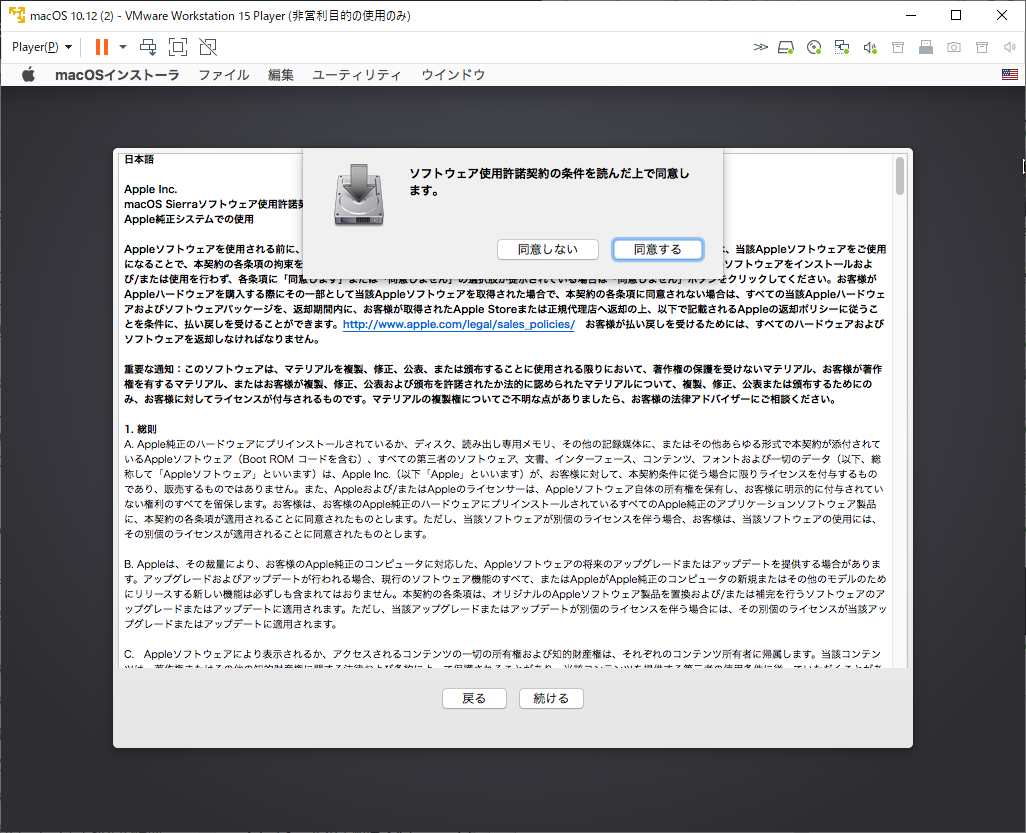Viewport: 1026px width, 833px height.
Task: Click the Apple Inc. text line
Action: (150, 189)
